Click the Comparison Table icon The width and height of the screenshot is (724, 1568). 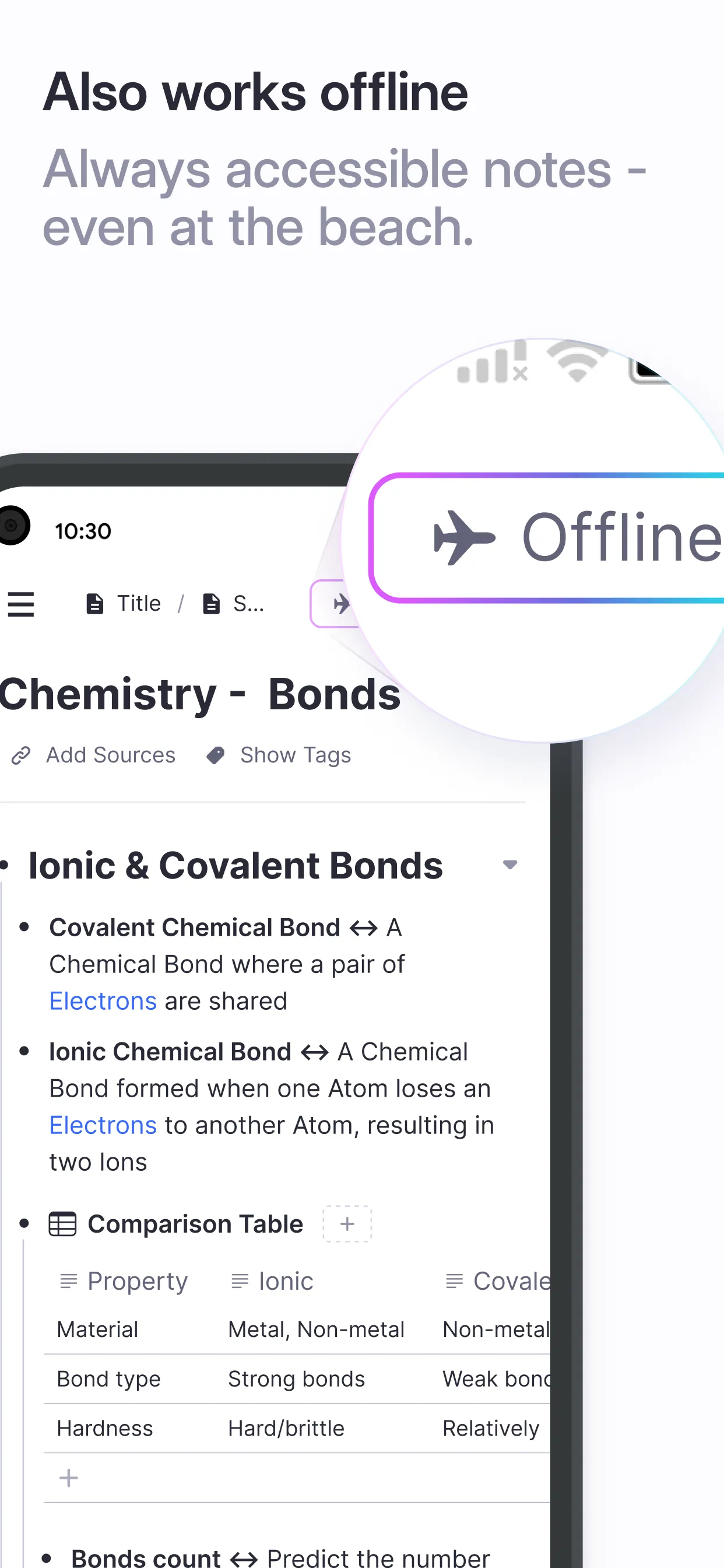click(x=63, y=1224)
